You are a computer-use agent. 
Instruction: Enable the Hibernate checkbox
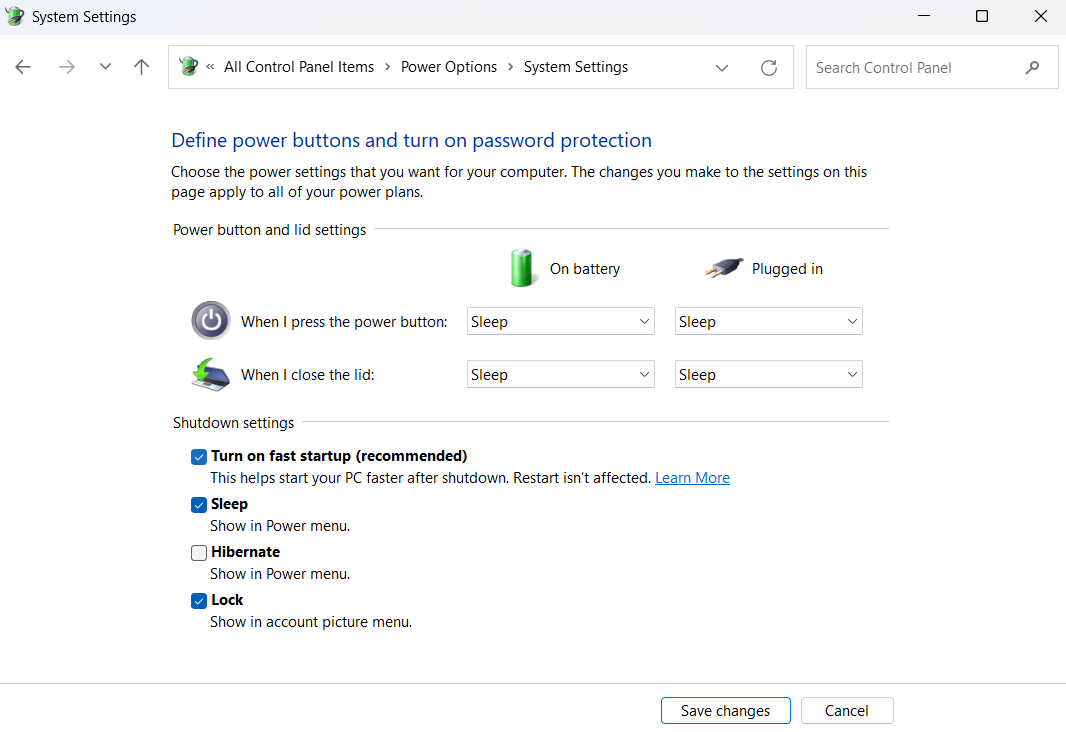(199, 553)
